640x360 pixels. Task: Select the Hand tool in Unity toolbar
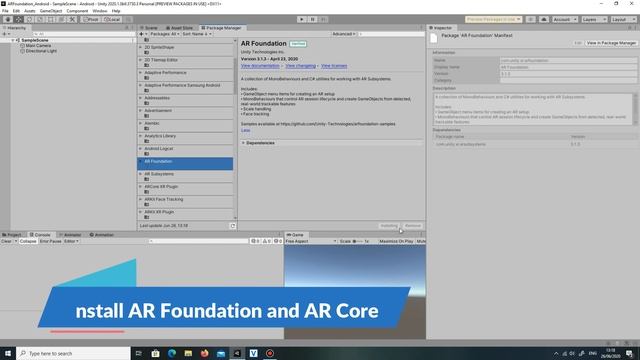(x=8, y=19)
